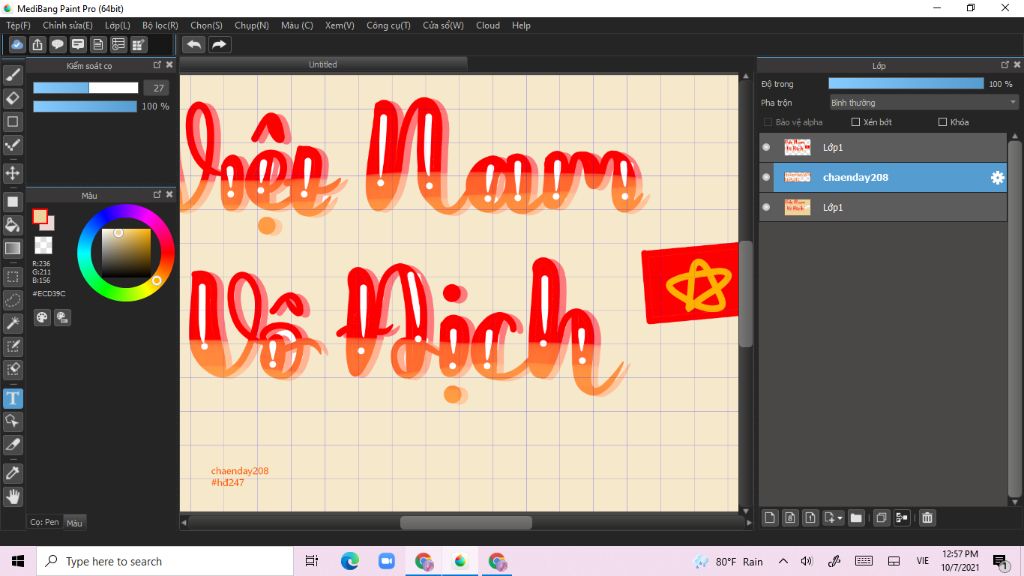Select the Eraser tool
The width and height of the screenshot is (1024, 576).
(12, 99)
